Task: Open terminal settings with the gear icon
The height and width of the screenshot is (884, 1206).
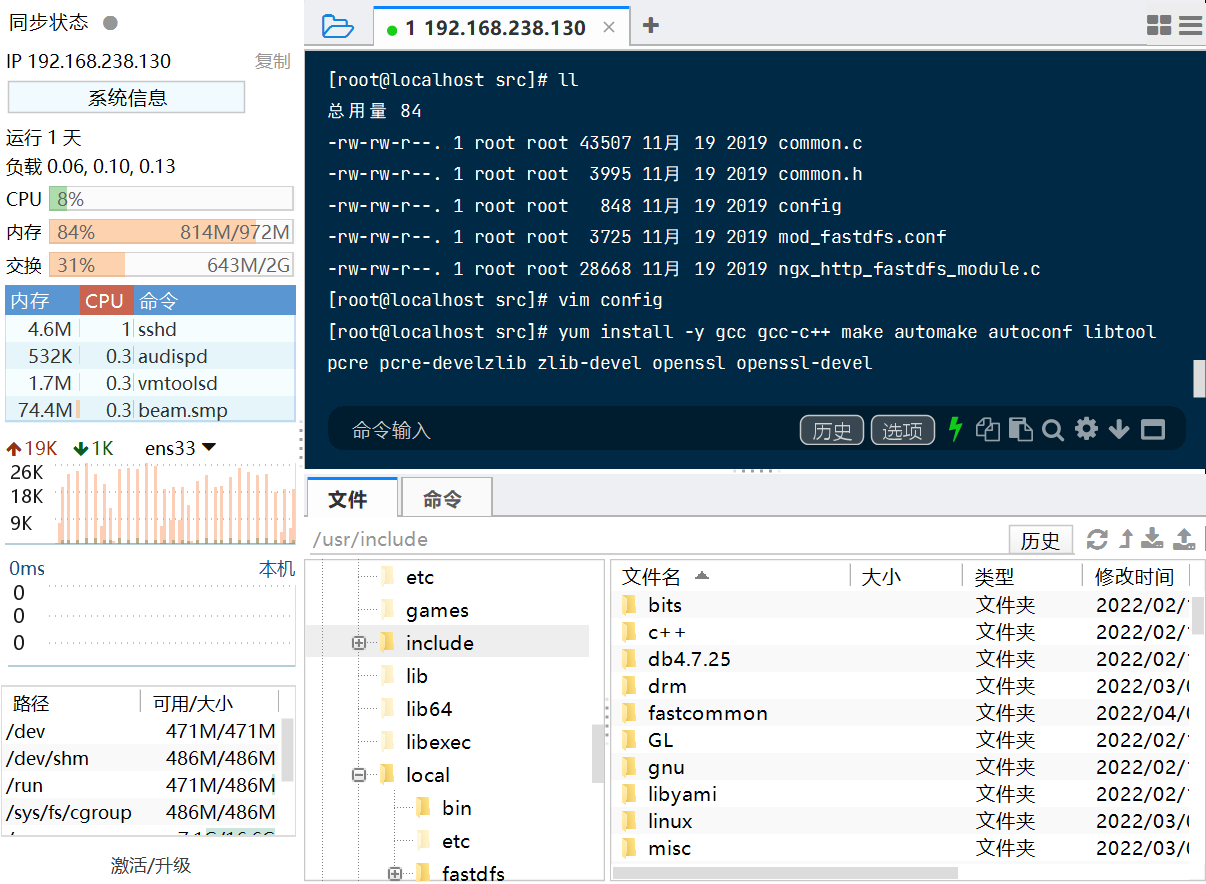Action: pos(1086,429)
